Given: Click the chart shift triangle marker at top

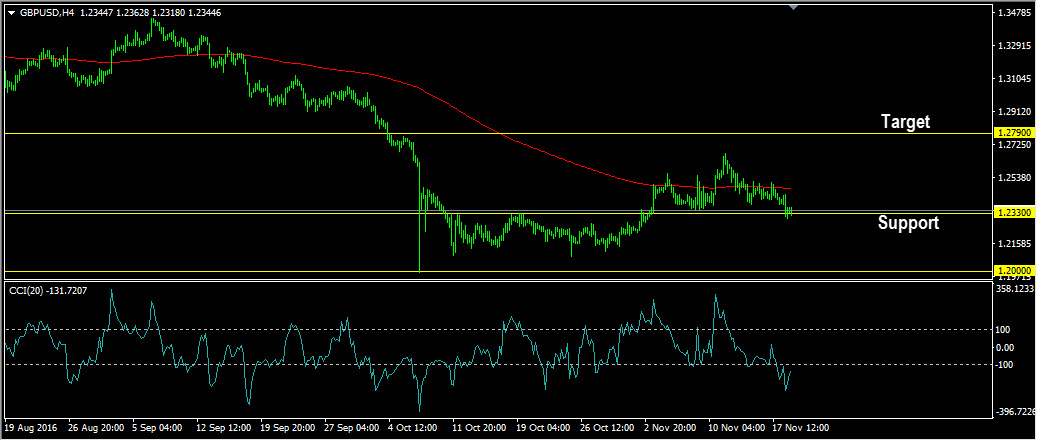Looking at the screenshot, I should coord(794,7).
